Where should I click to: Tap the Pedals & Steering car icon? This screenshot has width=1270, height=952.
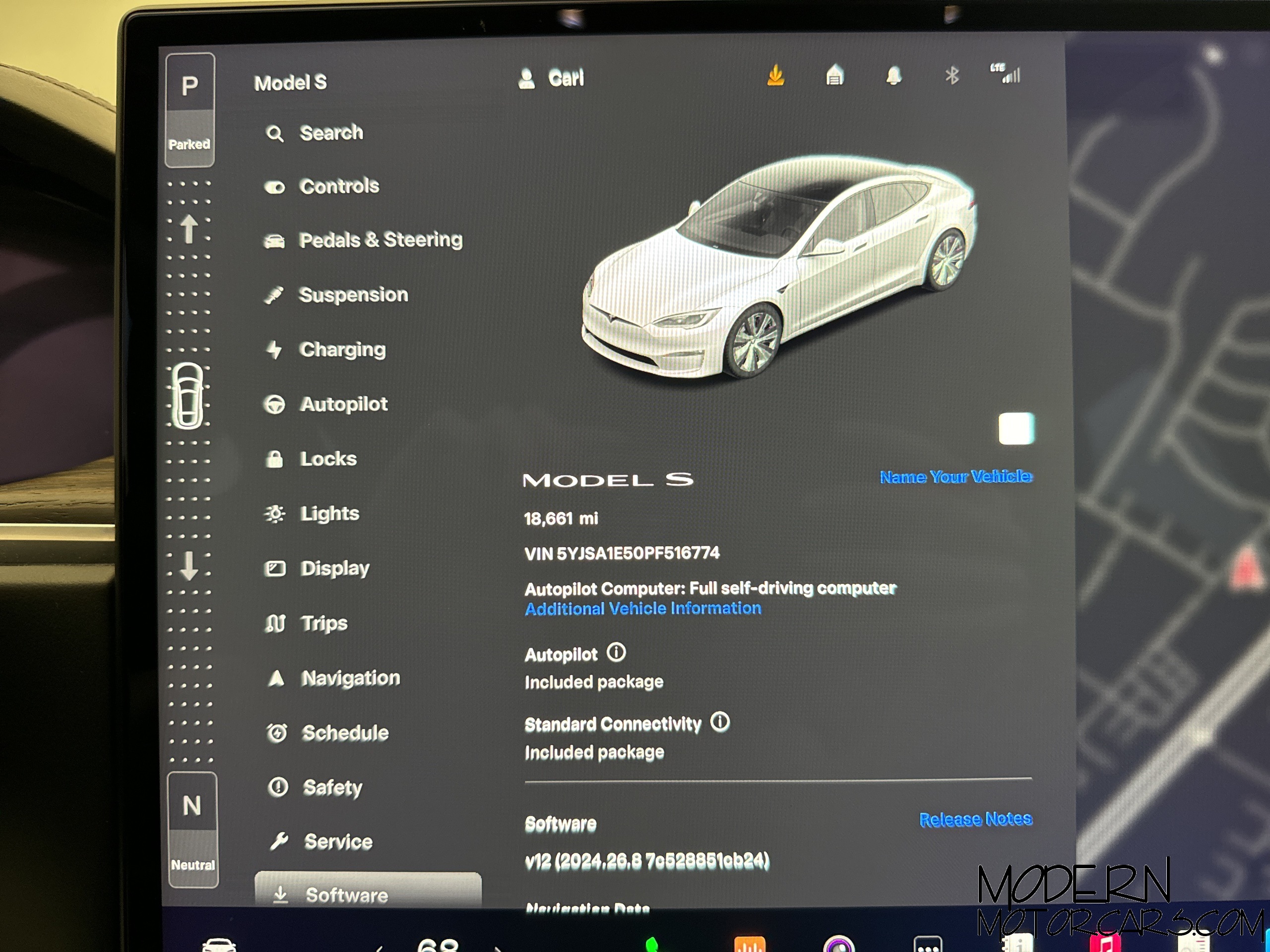pyautogui.click(x=274, y=241)
